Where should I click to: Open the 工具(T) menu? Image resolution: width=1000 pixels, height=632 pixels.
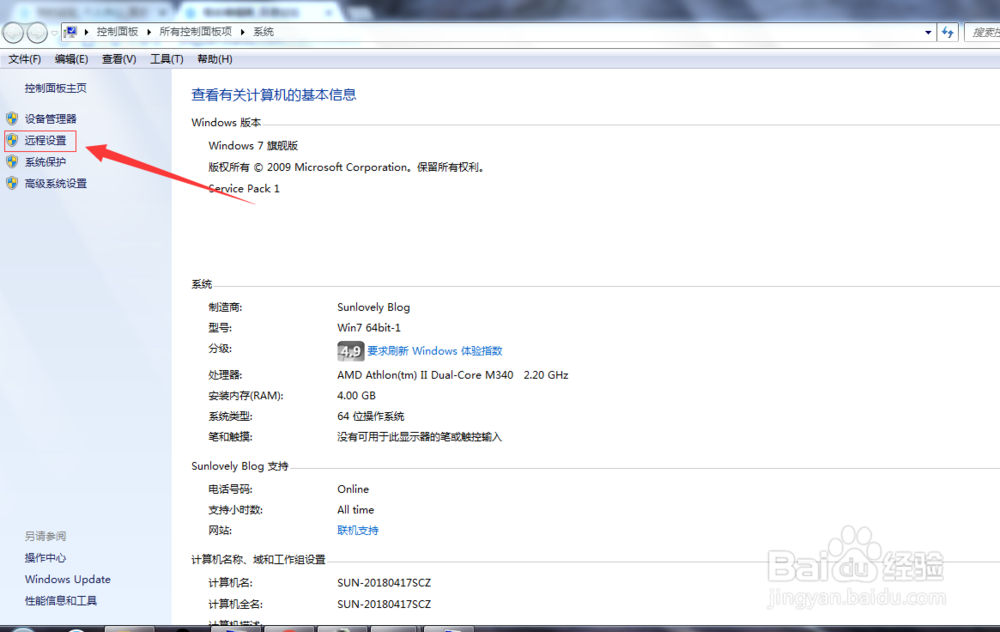coord(166,58)
